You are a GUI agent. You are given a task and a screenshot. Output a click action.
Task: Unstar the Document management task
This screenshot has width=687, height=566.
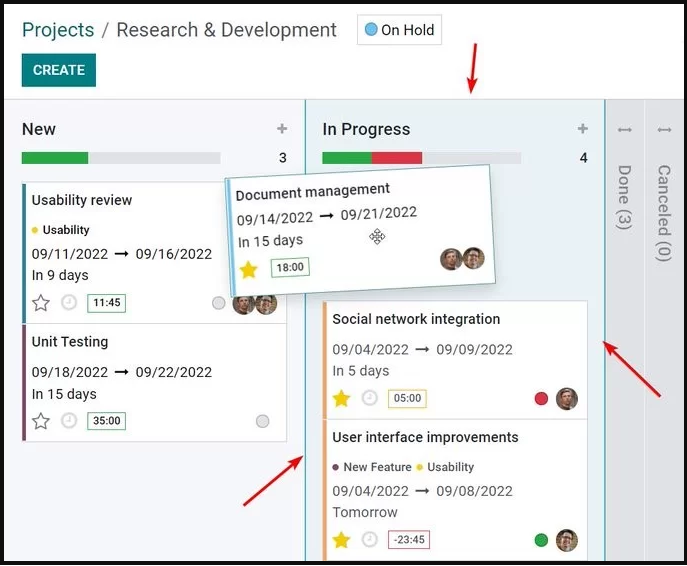point(248,270)
